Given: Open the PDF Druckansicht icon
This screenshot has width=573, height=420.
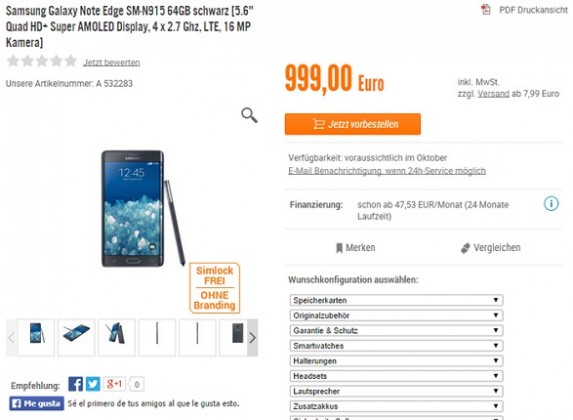Looking at the screenshot, I should pyautogui.click(x=486, y=10).
